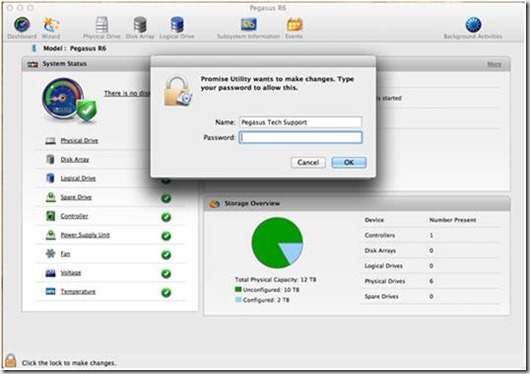This screenshot has width=530, height=374.
Task: Open the Physical Drive link
Action: (x=79, y=141)
